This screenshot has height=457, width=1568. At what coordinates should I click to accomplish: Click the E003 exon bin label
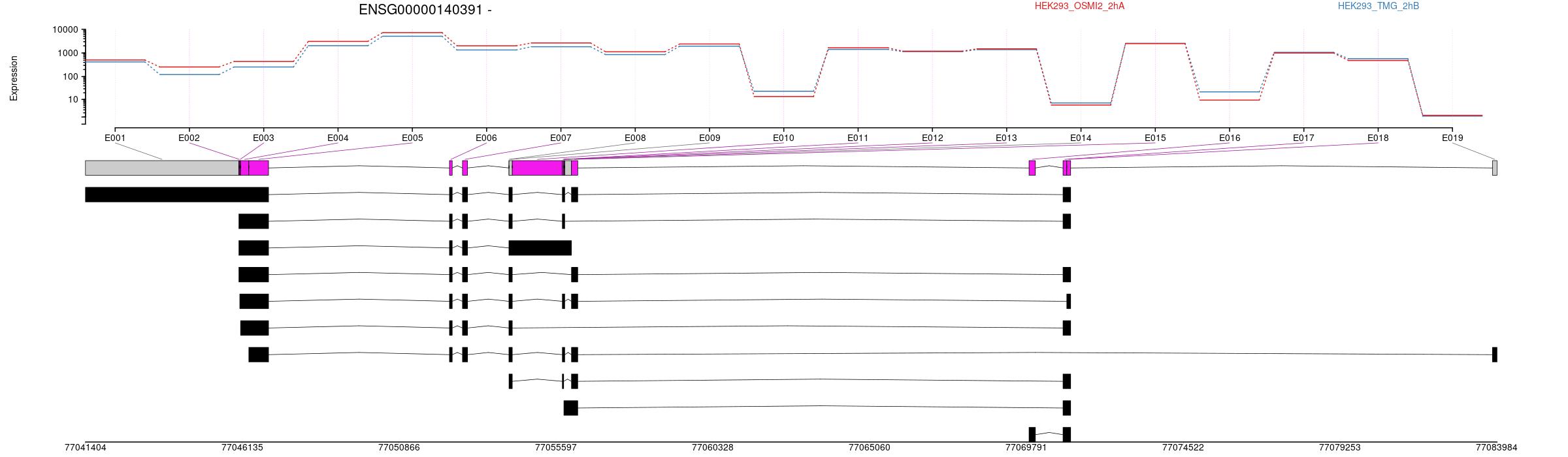tap(263, 138)
